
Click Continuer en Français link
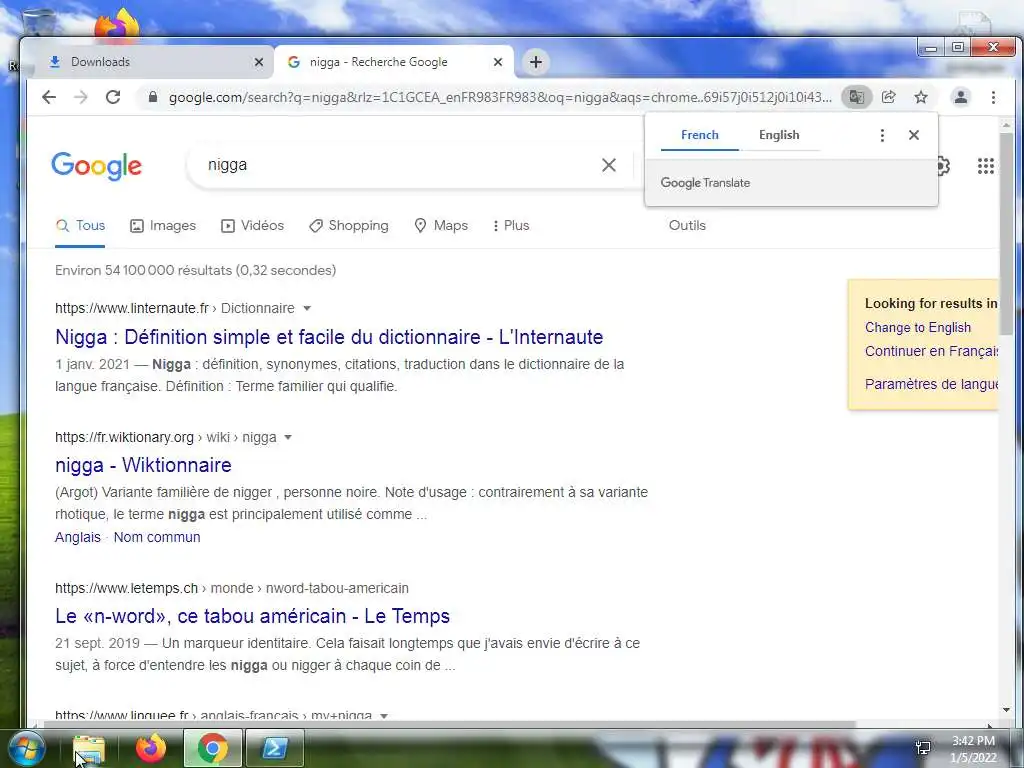click(x=931, y=351)
